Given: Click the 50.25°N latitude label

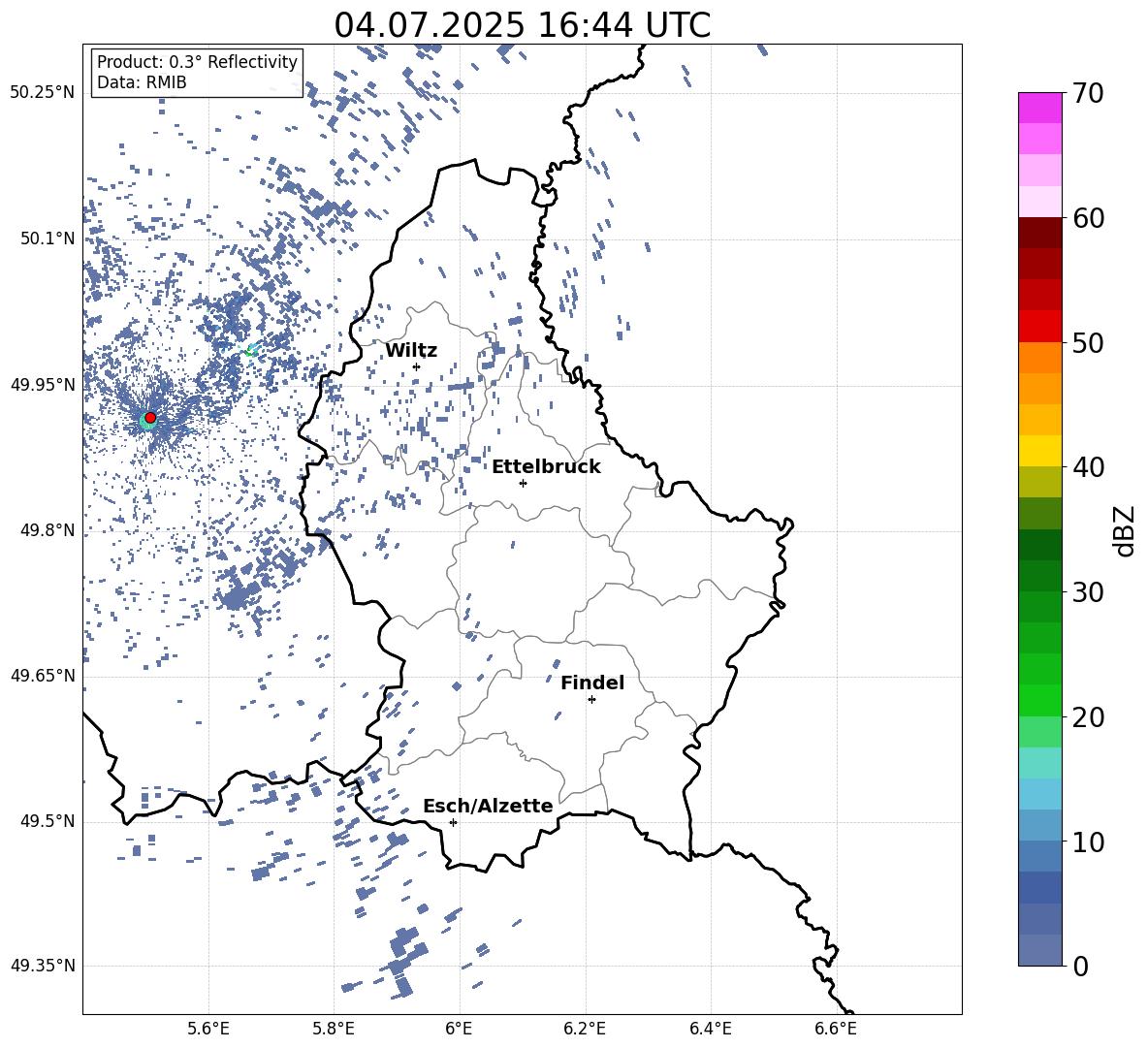Looking at the screenshot, I should (x=43, y=93).
